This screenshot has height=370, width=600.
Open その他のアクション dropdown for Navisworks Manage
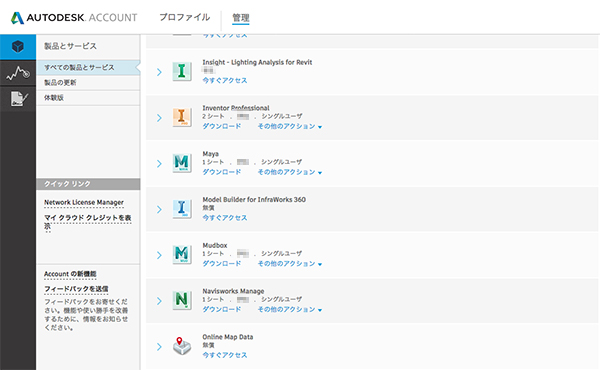290,310
